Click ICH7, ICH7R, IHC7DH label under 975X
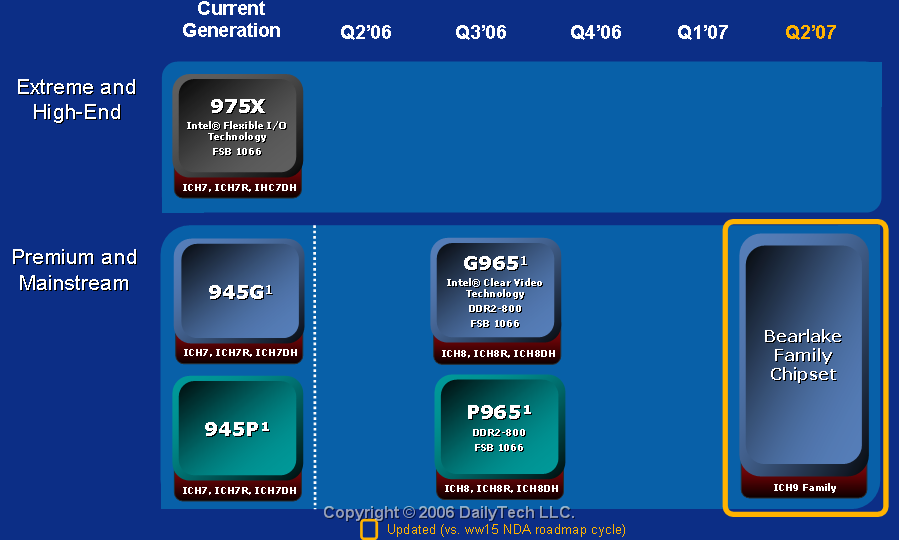The height and width of the screenshot is (540, 899). (x=239, y=187)
